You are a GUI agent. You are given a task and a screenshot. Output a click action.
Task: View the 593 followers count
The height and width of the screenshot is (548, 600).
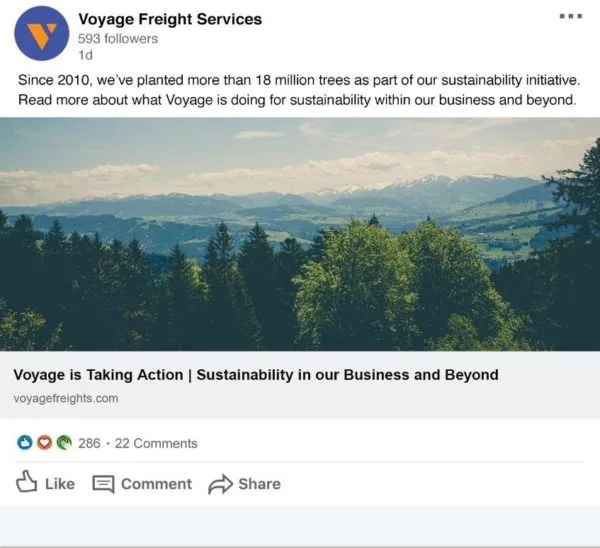click(117, 39)
